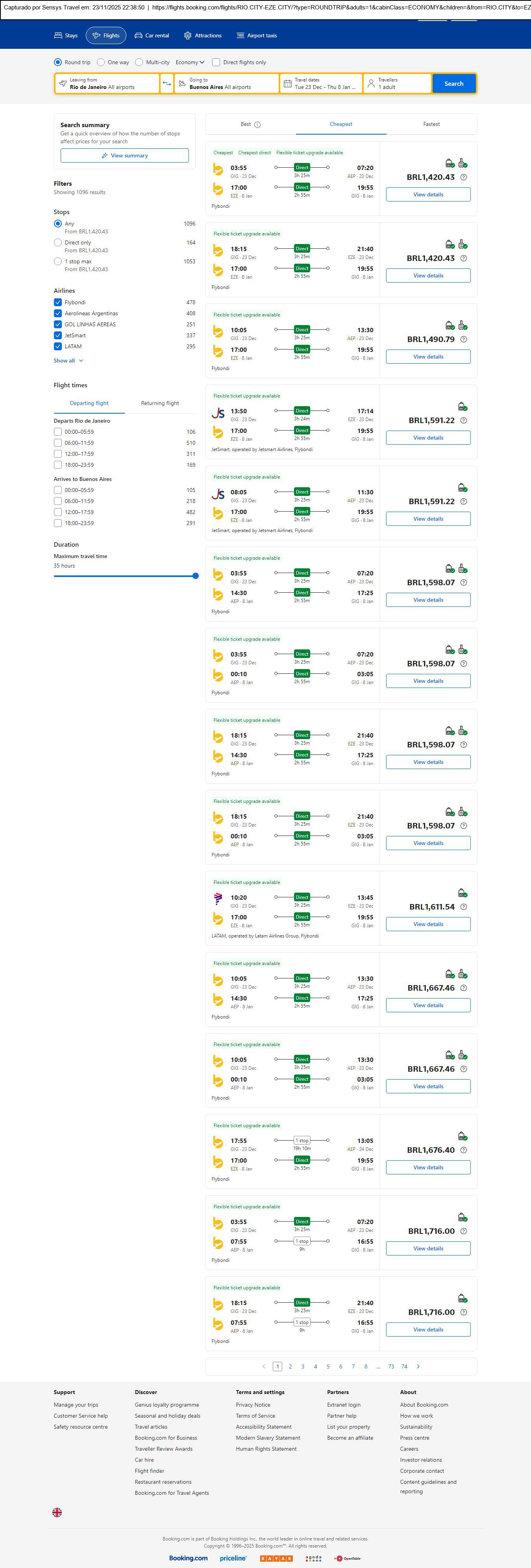Click the View summary button
Image resolution: width=531 pixels, height=1568 pixels.
tap(124, 156)
